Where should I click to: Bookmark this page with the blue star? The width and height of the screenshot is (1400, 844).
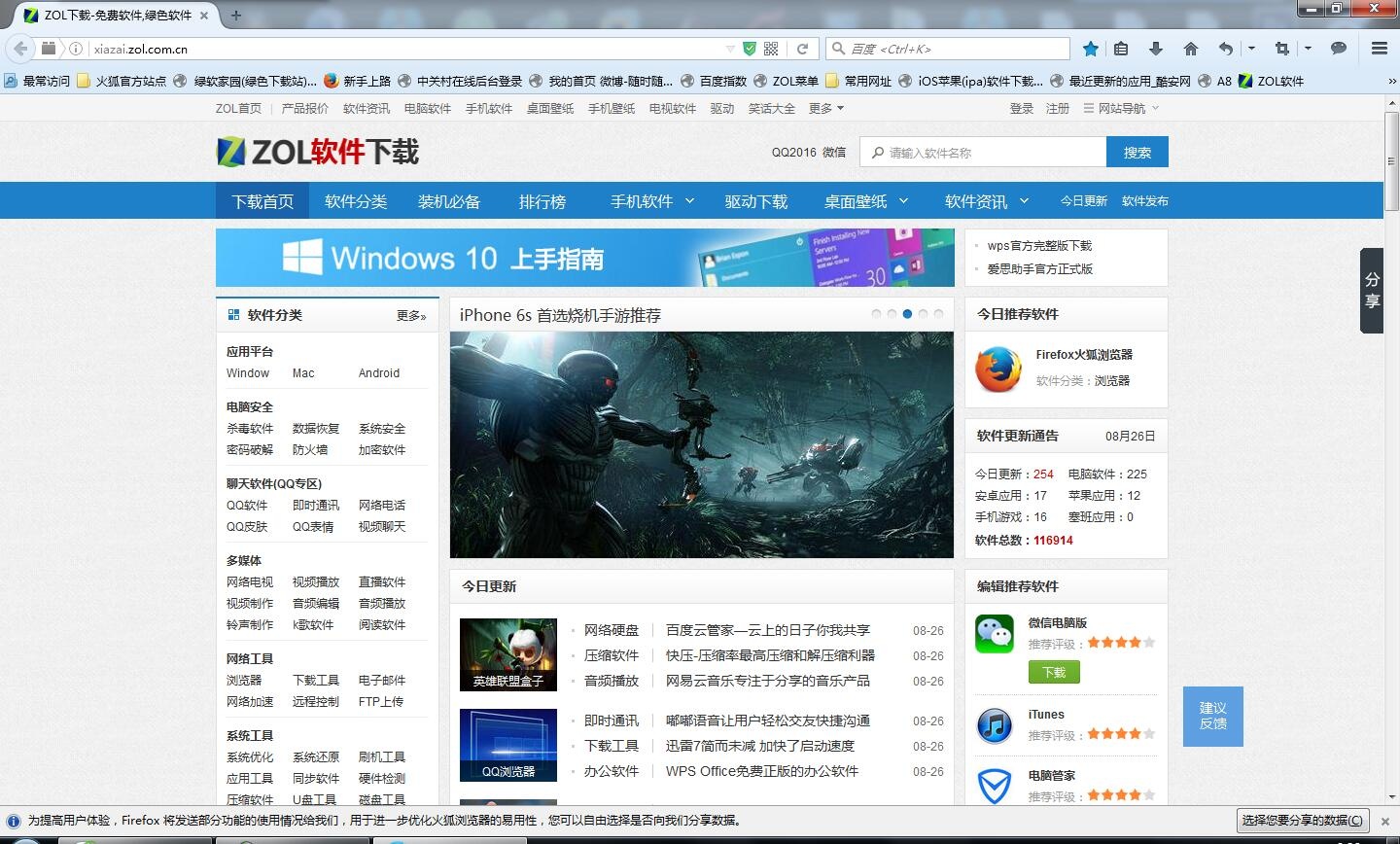pyautogui.click(x=1091, y=49)
